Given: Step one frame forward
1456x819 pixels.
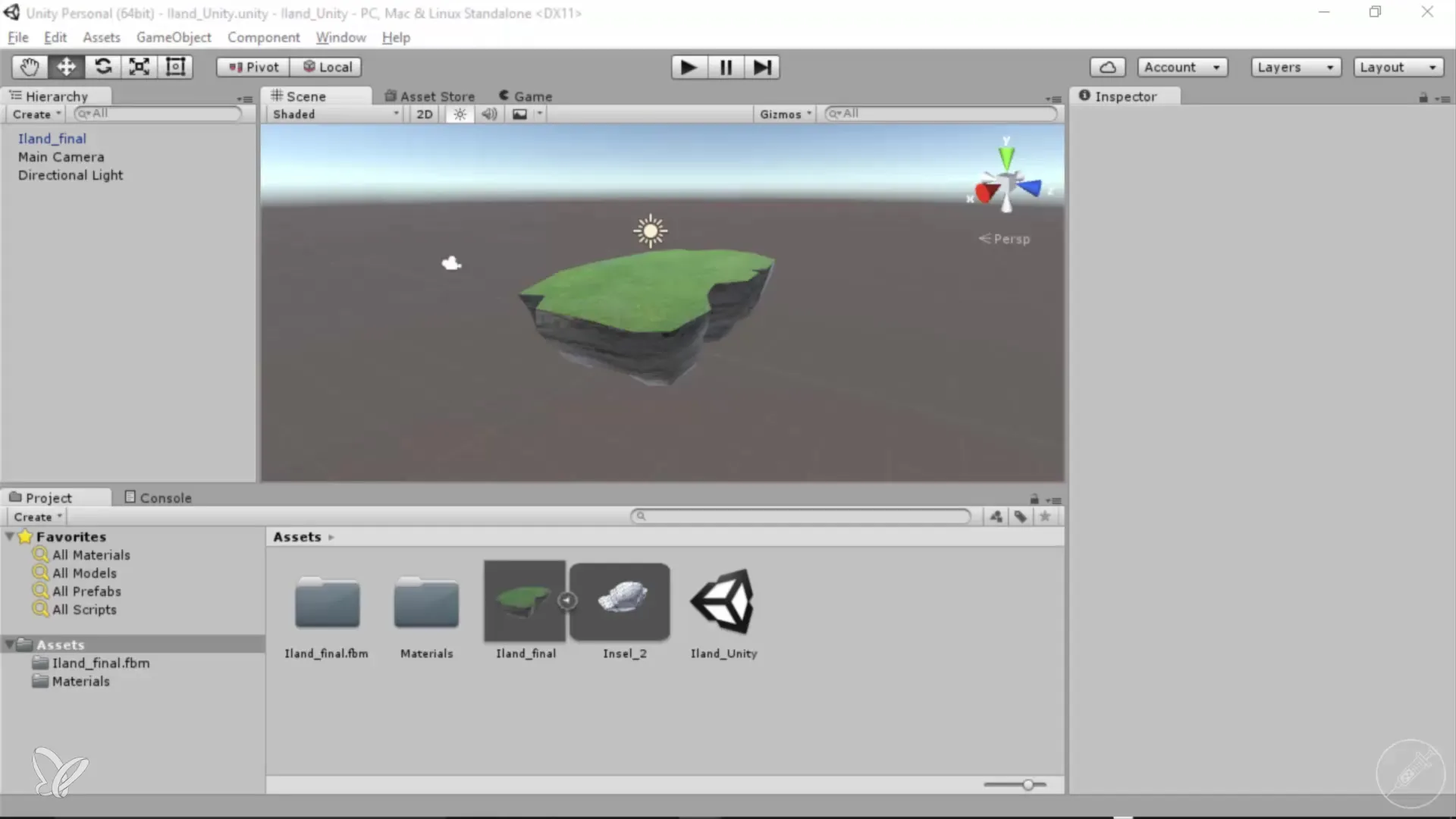Looking at the screenshot, I should coord(762,67).
